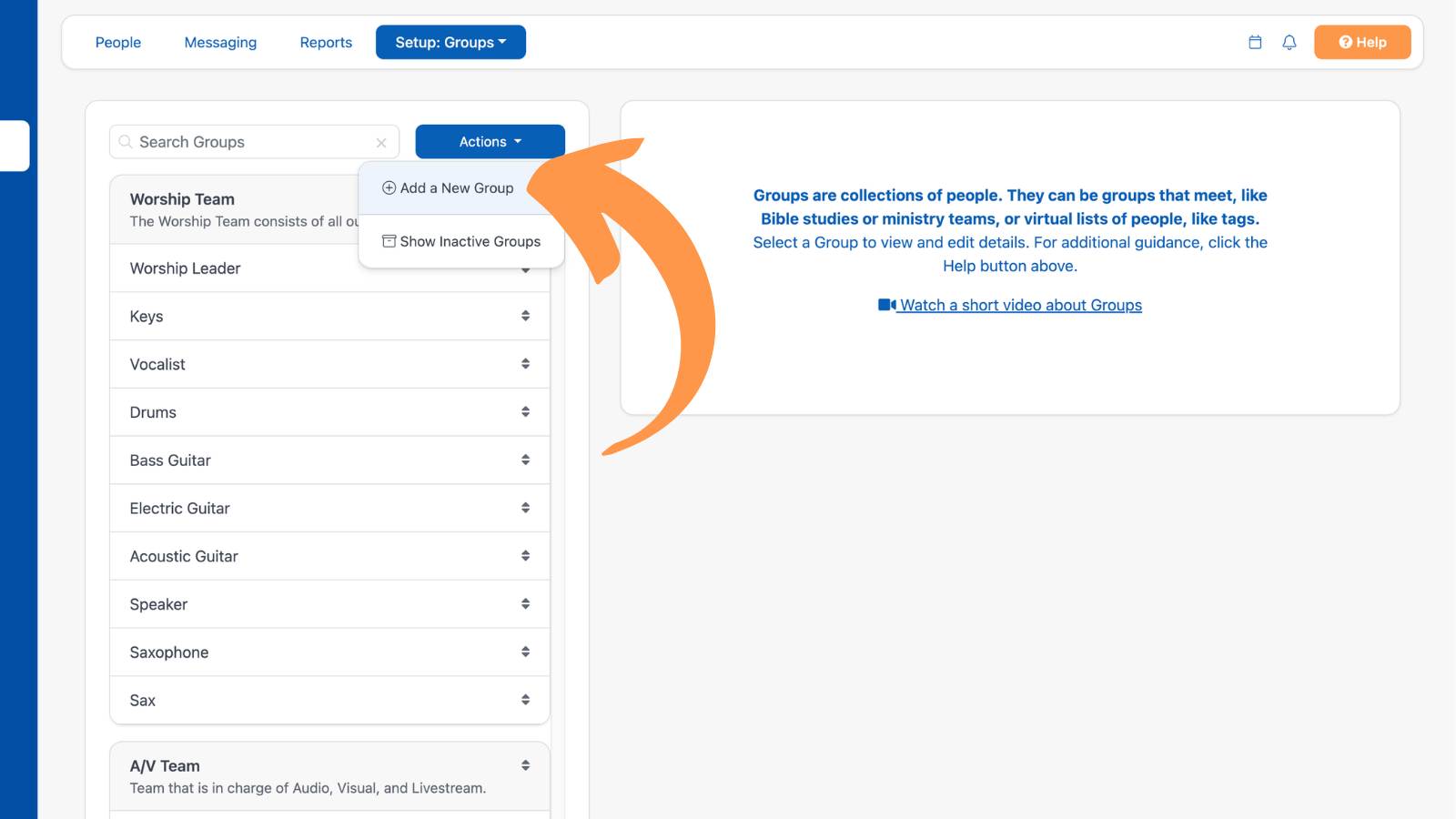This screenshot has width=1456, height=819.
Task: Click the reorder handle on Drums row
Action: coord(525,412)
